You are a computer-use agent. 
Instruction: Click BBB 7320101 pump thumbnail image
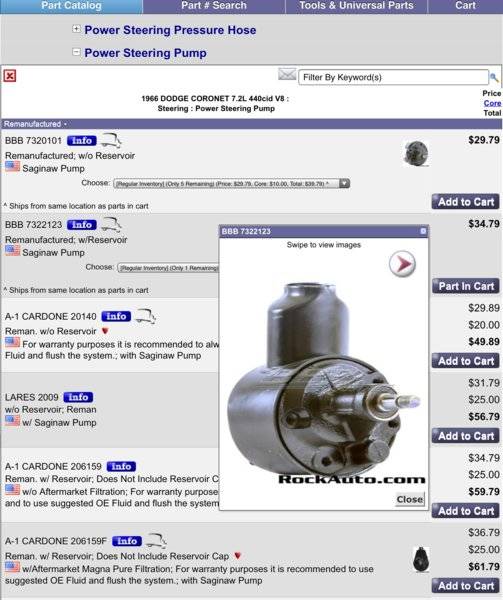click(x=416, y=153)
